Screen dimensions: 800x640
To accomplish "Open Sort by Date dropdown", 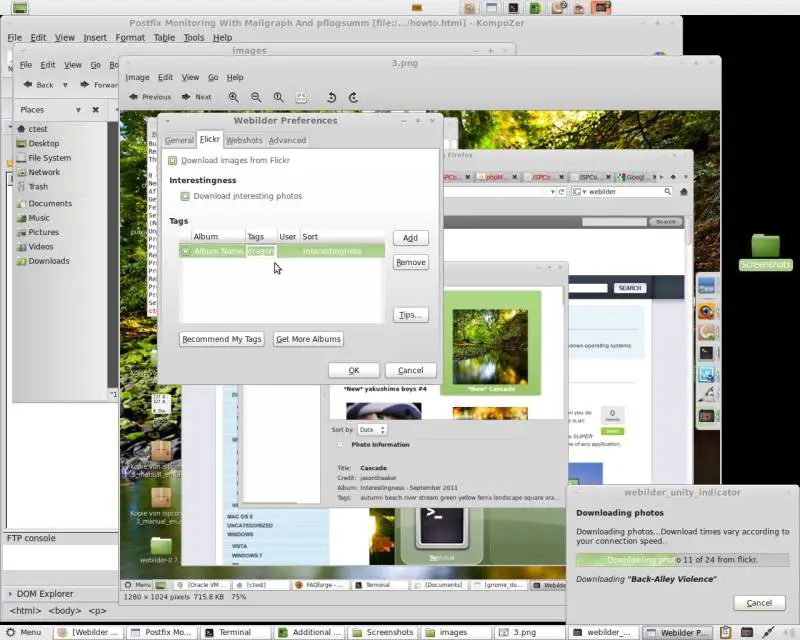I will [371, 430].
